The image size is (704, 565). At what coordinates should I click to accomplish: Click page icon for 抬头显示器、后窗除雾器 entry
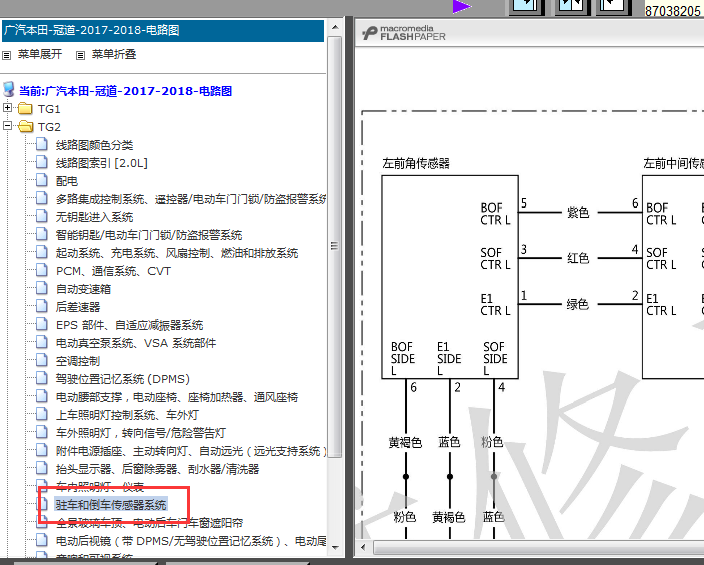(x=42, y=468)
